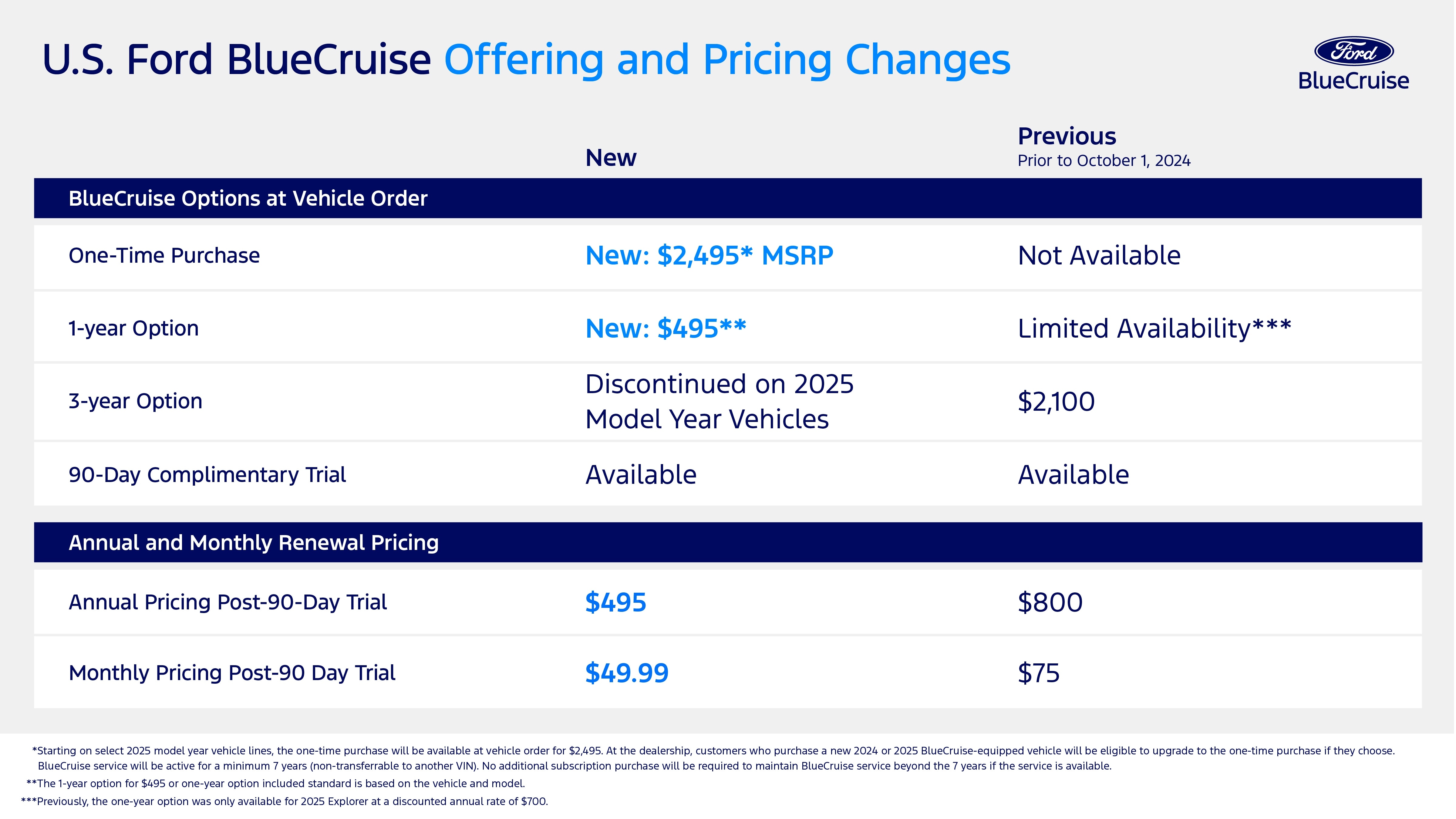Click the $495 annual price in blue

[615, 602]
